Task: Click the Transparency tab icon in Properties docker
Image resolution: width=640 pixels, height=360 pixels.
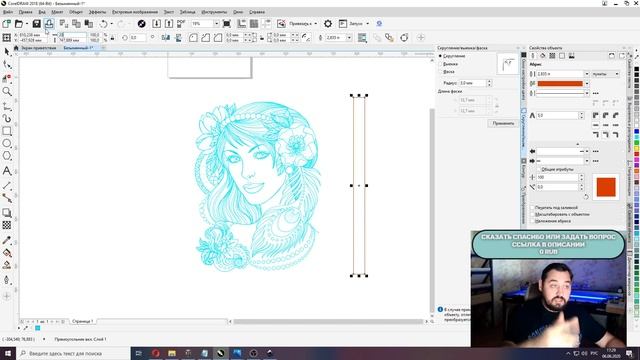Action: 552,56
